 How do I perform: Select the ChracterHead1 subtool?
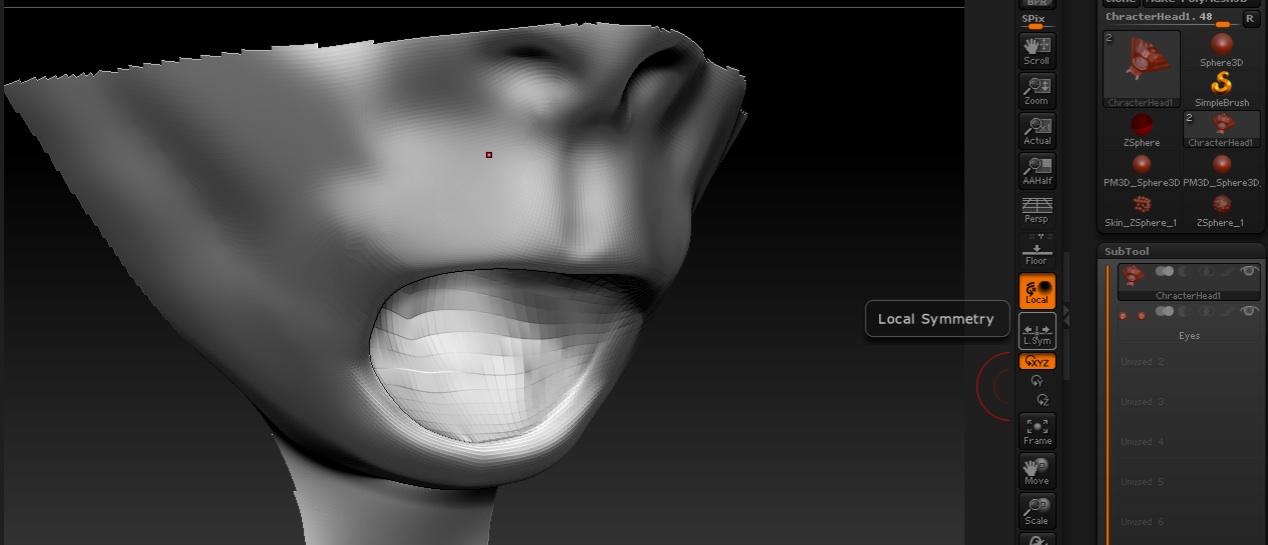tap(1189, 282)
